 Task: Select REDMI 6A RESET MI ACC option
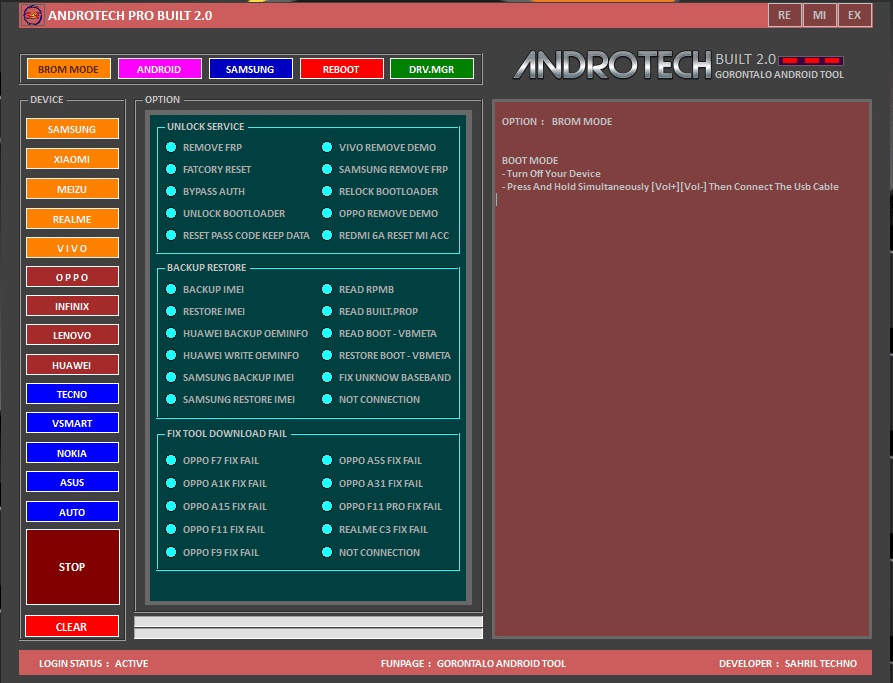386,235
